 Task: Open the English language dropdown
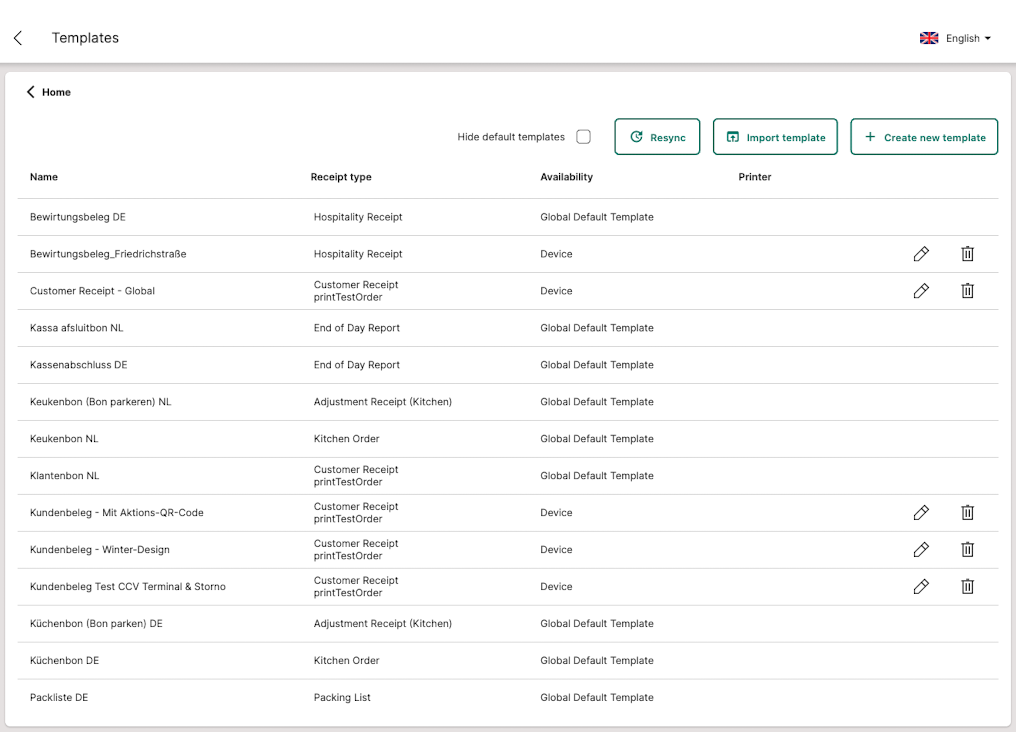955,38
